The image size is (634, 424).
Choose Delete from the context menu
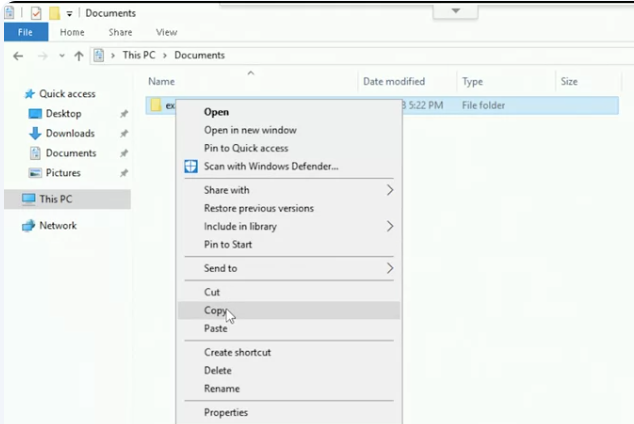[218, 371]
